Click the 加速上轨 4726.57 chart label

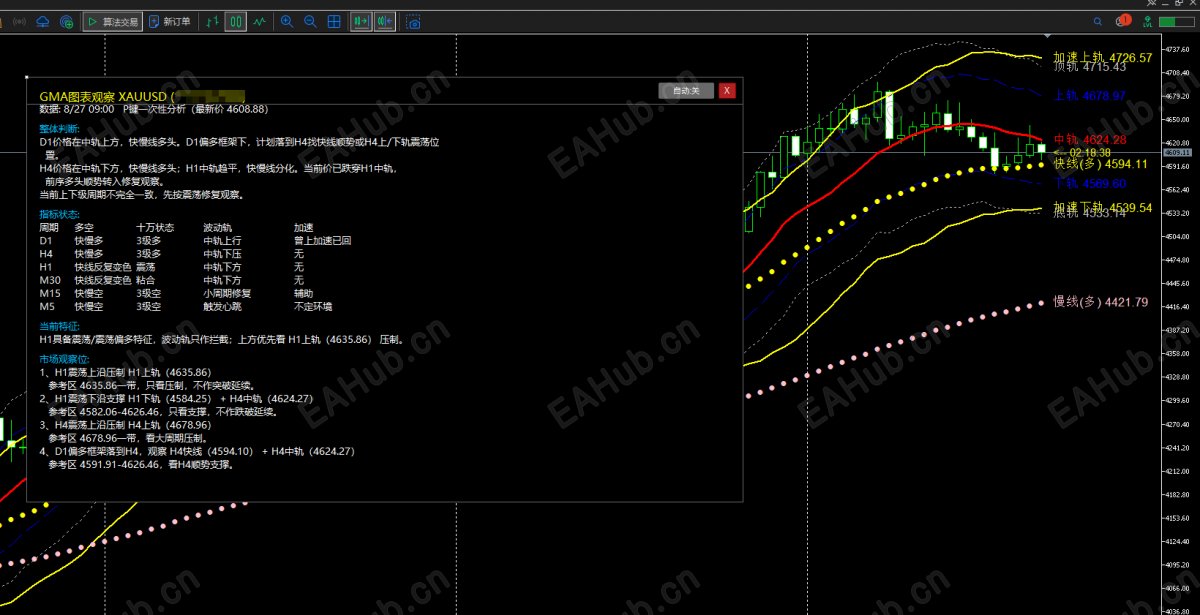1103,58
